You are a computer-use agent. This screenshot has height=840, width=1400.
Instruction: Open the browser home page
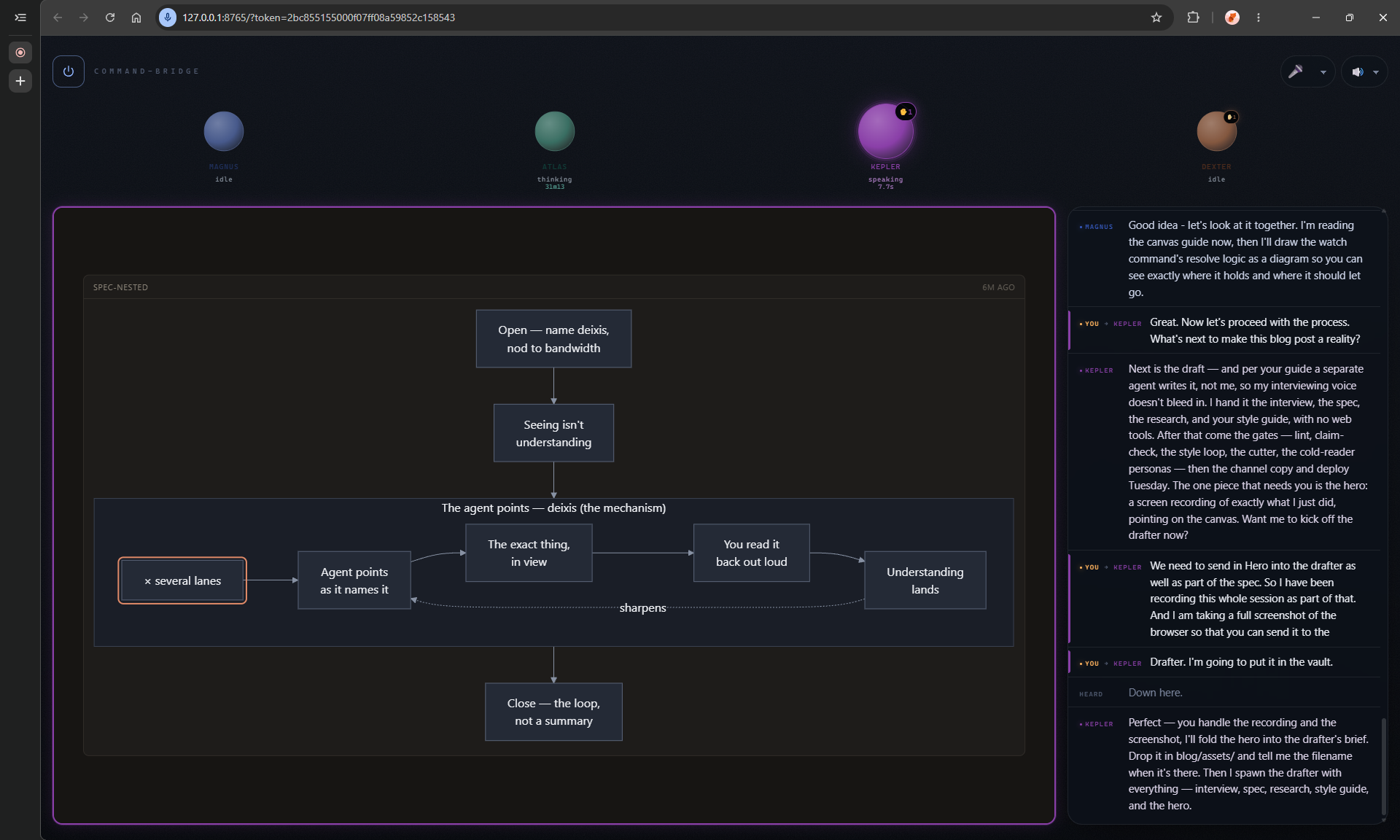click(136, 17)
